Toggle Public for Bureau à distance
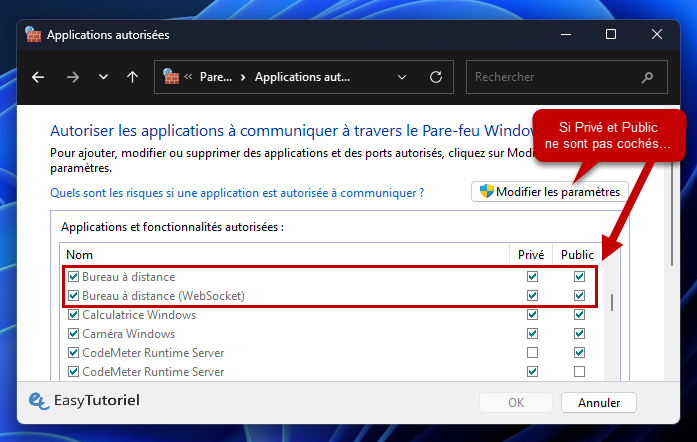The width and height of the screenshot is (697, 442). pos(579,277)
